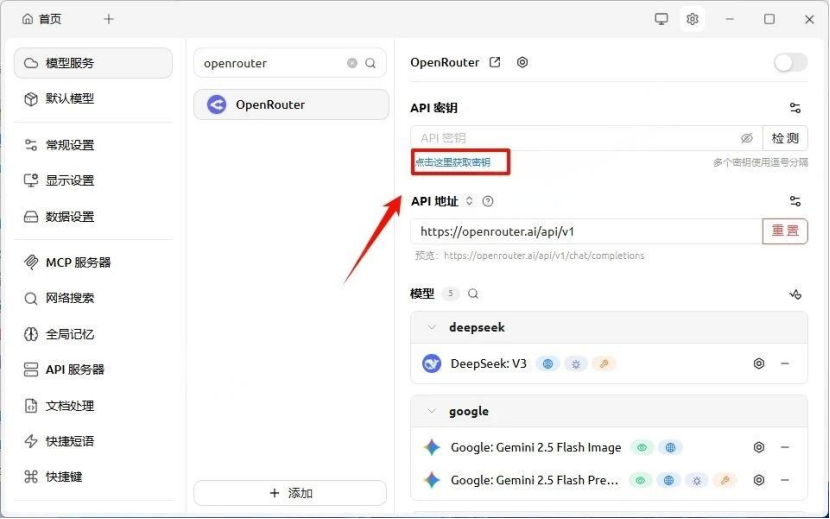Click Gemini 2.5 Flash Pre… vision eye tag
830x519 pixels.
click(640, 480)
